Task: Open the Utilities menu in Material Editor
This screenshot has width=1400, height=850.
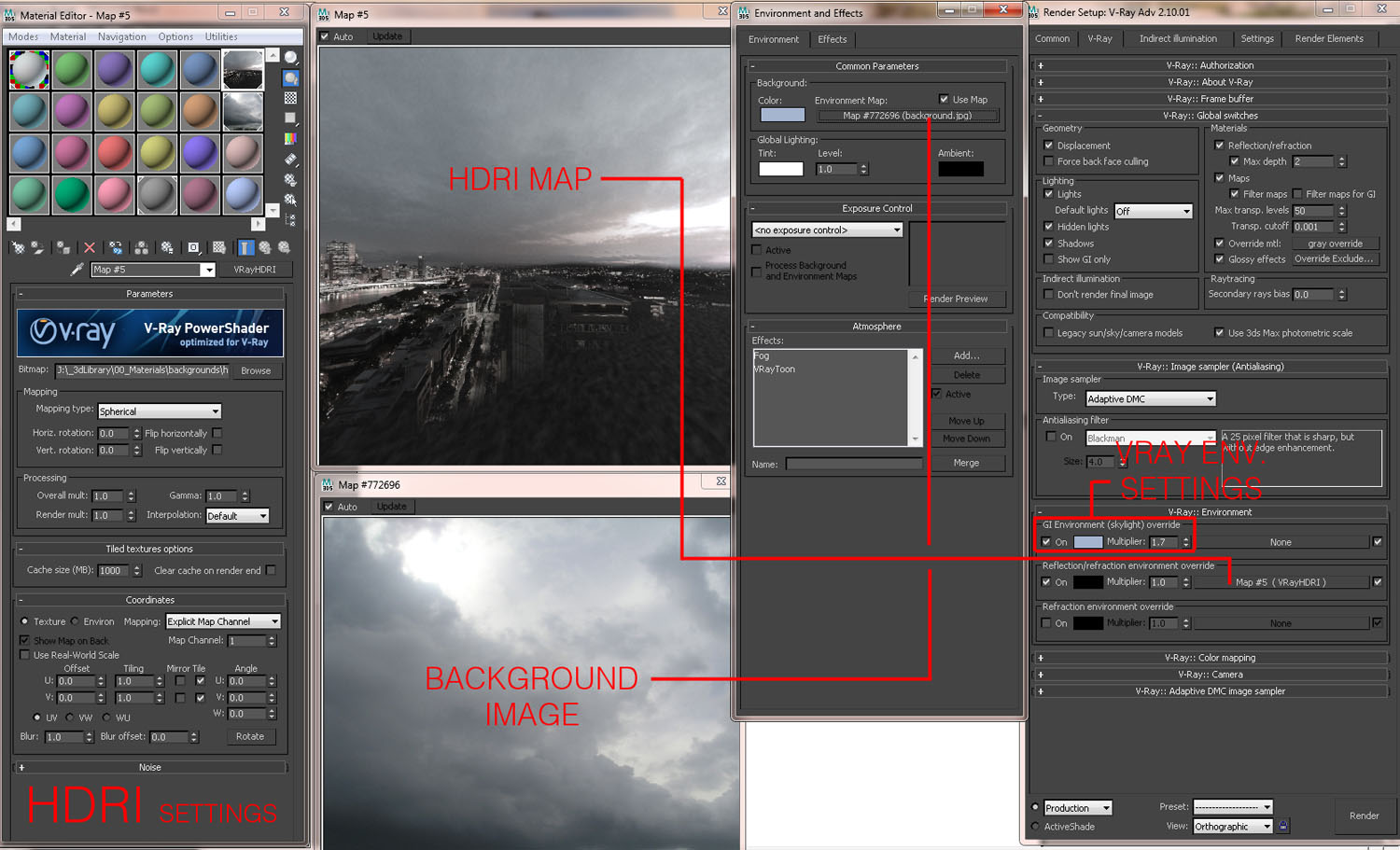Action: (221, 37)
